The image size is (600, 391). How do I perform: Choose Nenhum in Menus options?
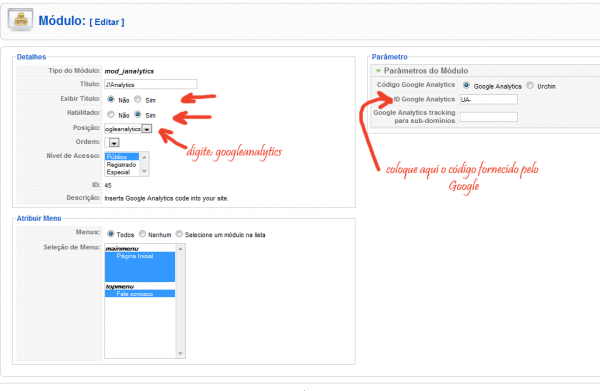tap(142, 234)
